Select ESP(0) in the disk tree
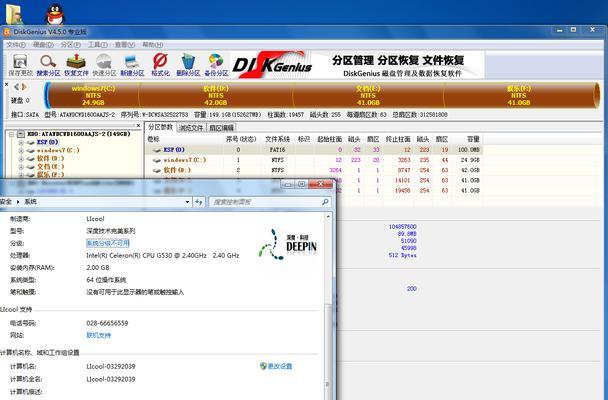Screen dimensions: 608x400 click(x=47, y=142)
